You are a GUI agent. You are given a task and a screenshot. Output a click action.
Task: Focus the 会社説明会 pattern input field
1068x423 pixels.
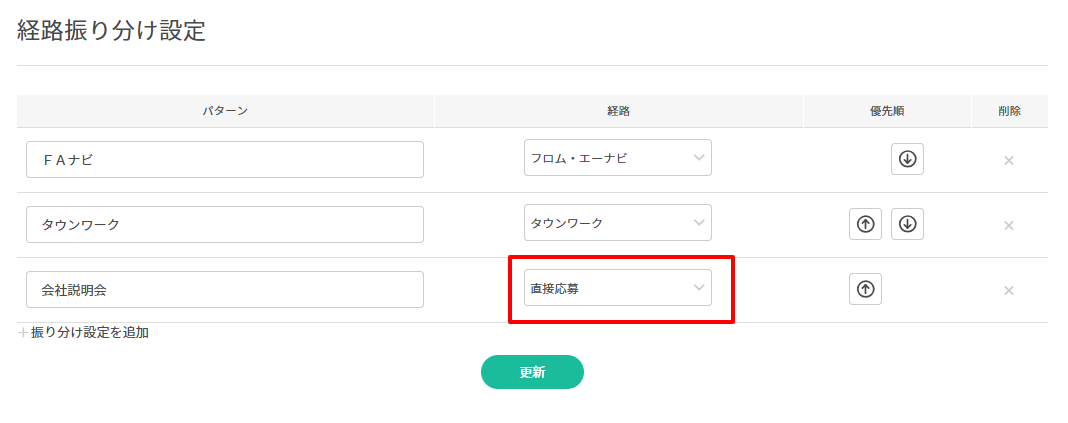pos(225,289)
